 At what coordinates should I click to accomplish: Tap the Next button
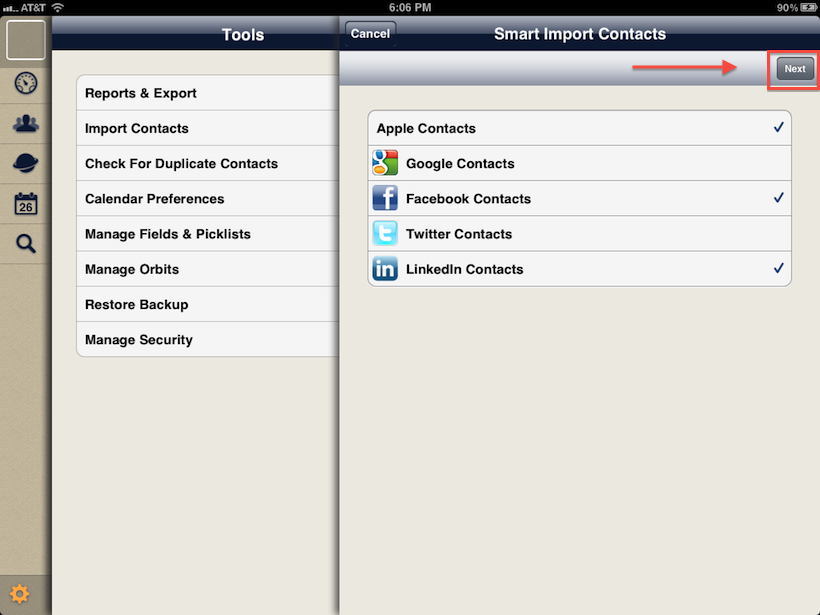tap(795, 69)
